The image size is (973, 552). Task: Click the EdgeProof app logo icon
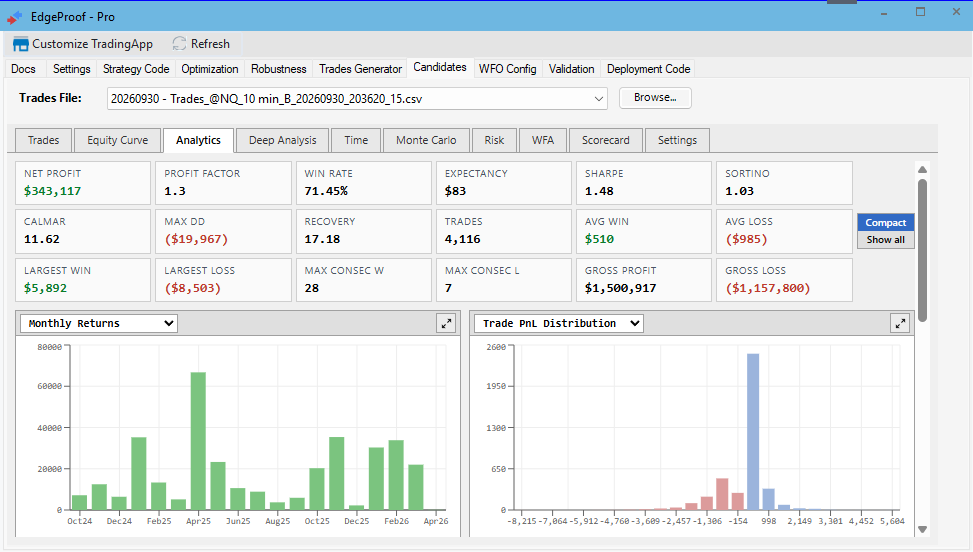click(x=14, y=17)
